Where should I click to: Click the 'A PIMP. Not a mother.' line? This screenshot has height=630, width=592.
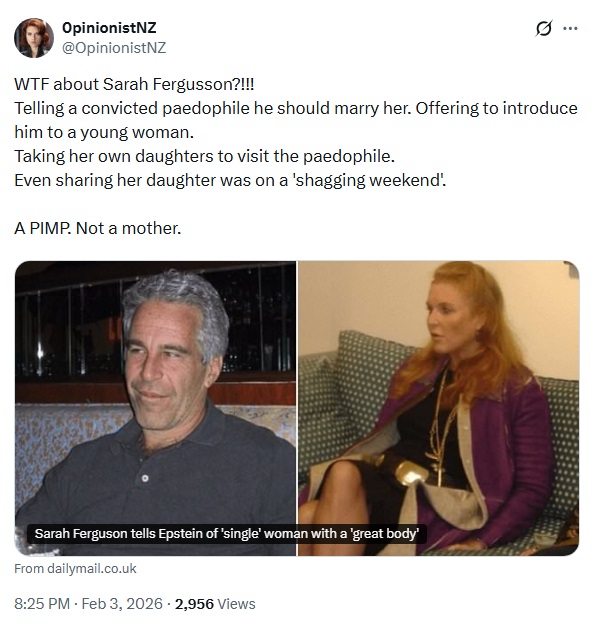(x=98, y=229)
